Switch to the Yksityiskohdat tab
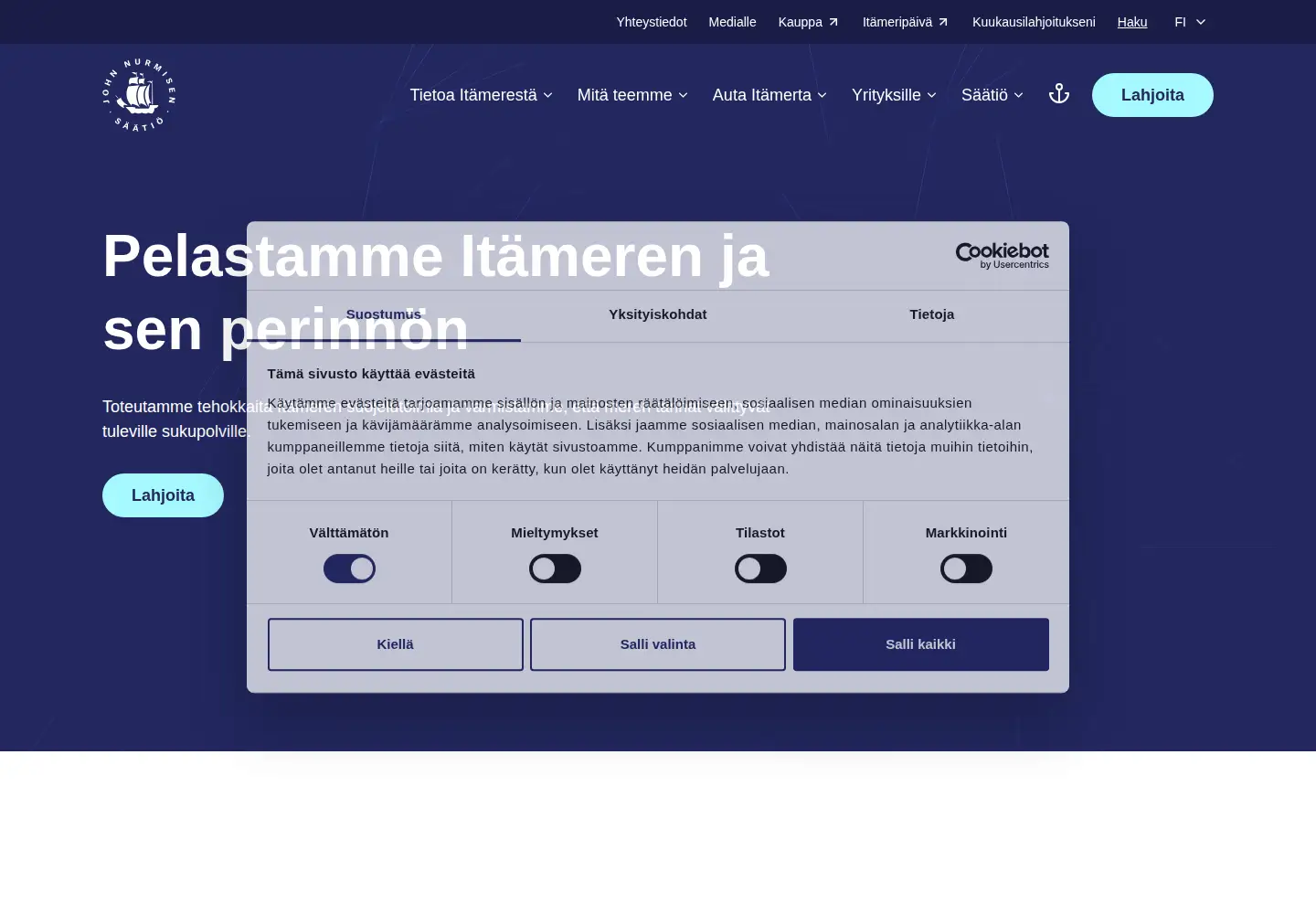The width and height of the screenshot is (1316, 914). tap(658, 315)
